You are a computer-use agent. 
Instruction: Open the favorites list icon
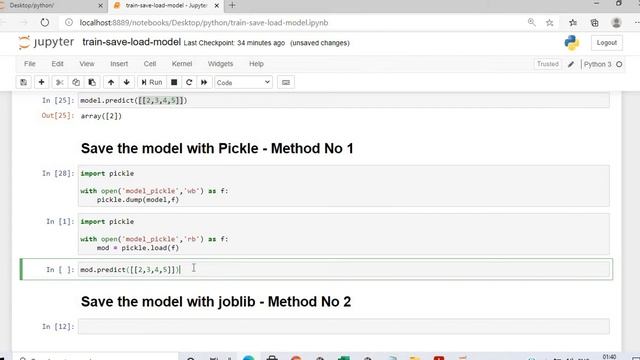click(573, 23)
